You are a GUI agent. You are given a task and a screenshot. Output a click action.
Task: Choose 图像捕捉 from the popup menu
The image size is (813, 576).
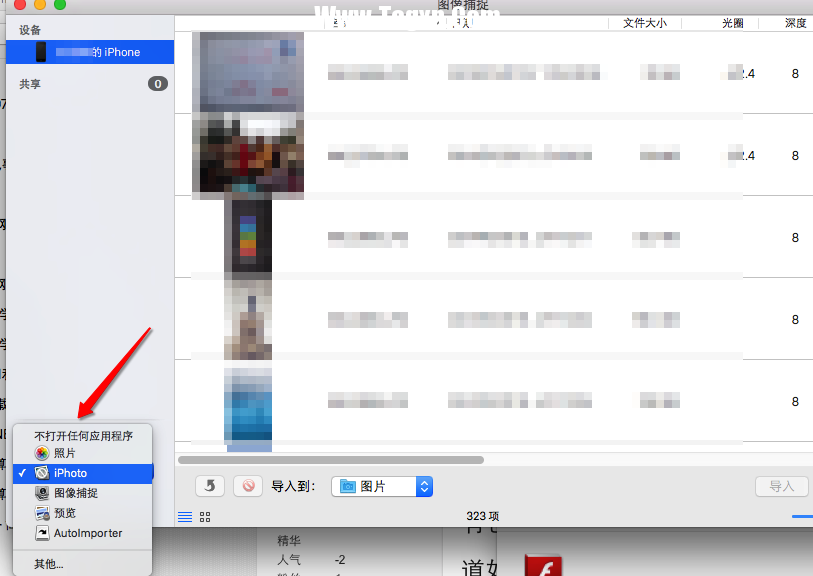point(83,493)
